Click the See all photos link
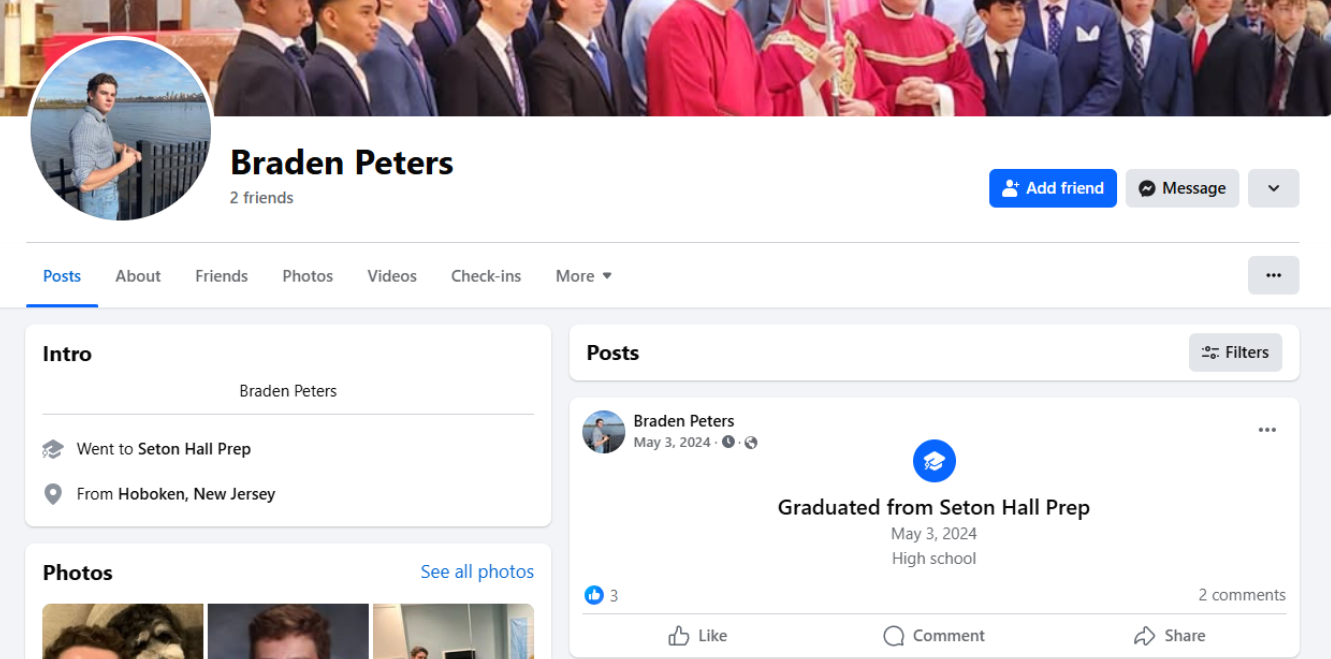1331x659 pixels. pyautogui.click(x=477, y=572)
